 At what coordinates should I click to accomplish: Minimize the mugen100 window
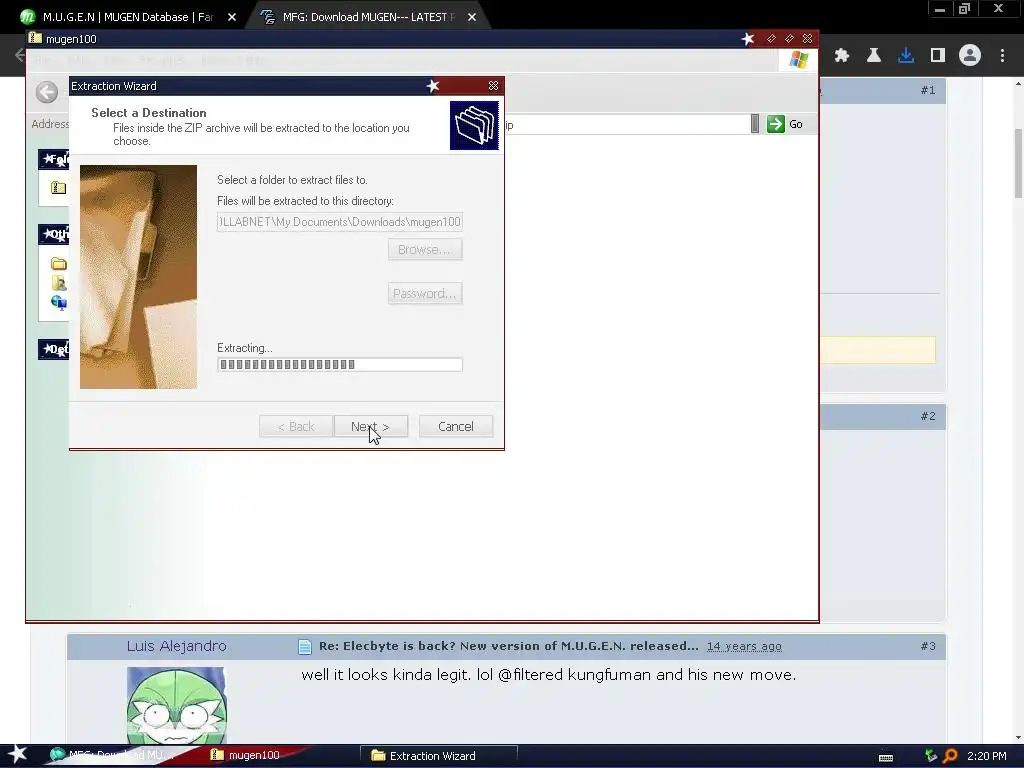(x=771, y=39)
